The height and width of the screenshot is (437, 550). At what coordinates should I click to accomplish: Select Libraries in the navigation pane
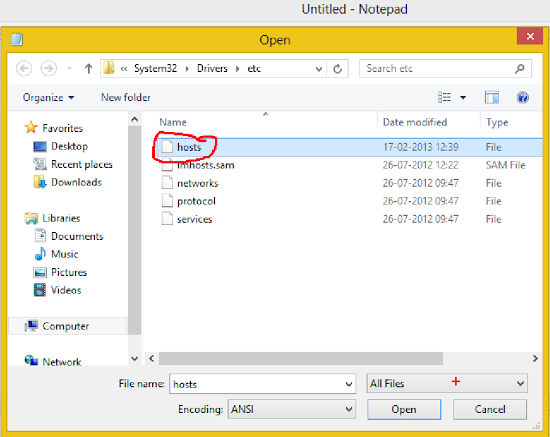pyautogui.click(x=52, y=218)
